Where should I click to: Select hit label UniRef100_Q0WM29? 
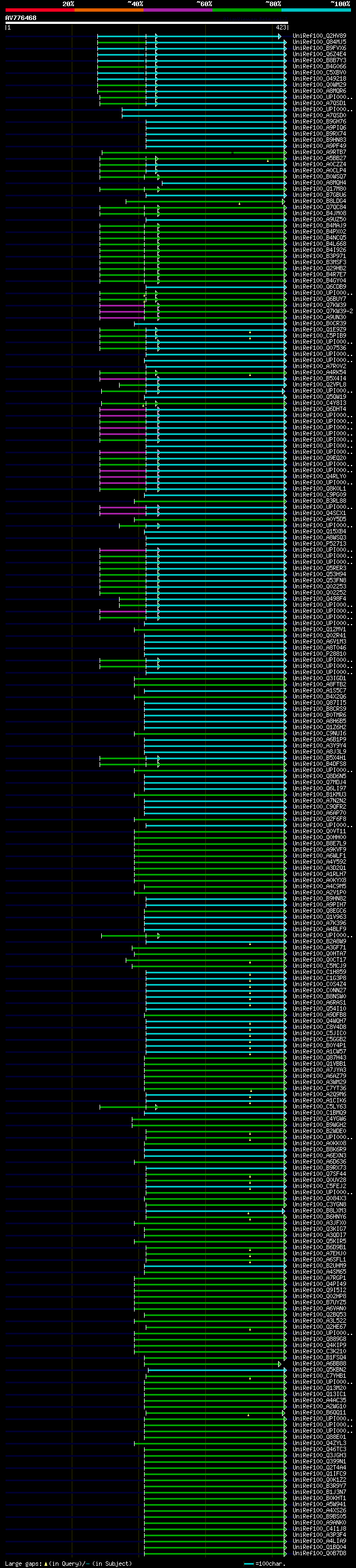[319, 85]
